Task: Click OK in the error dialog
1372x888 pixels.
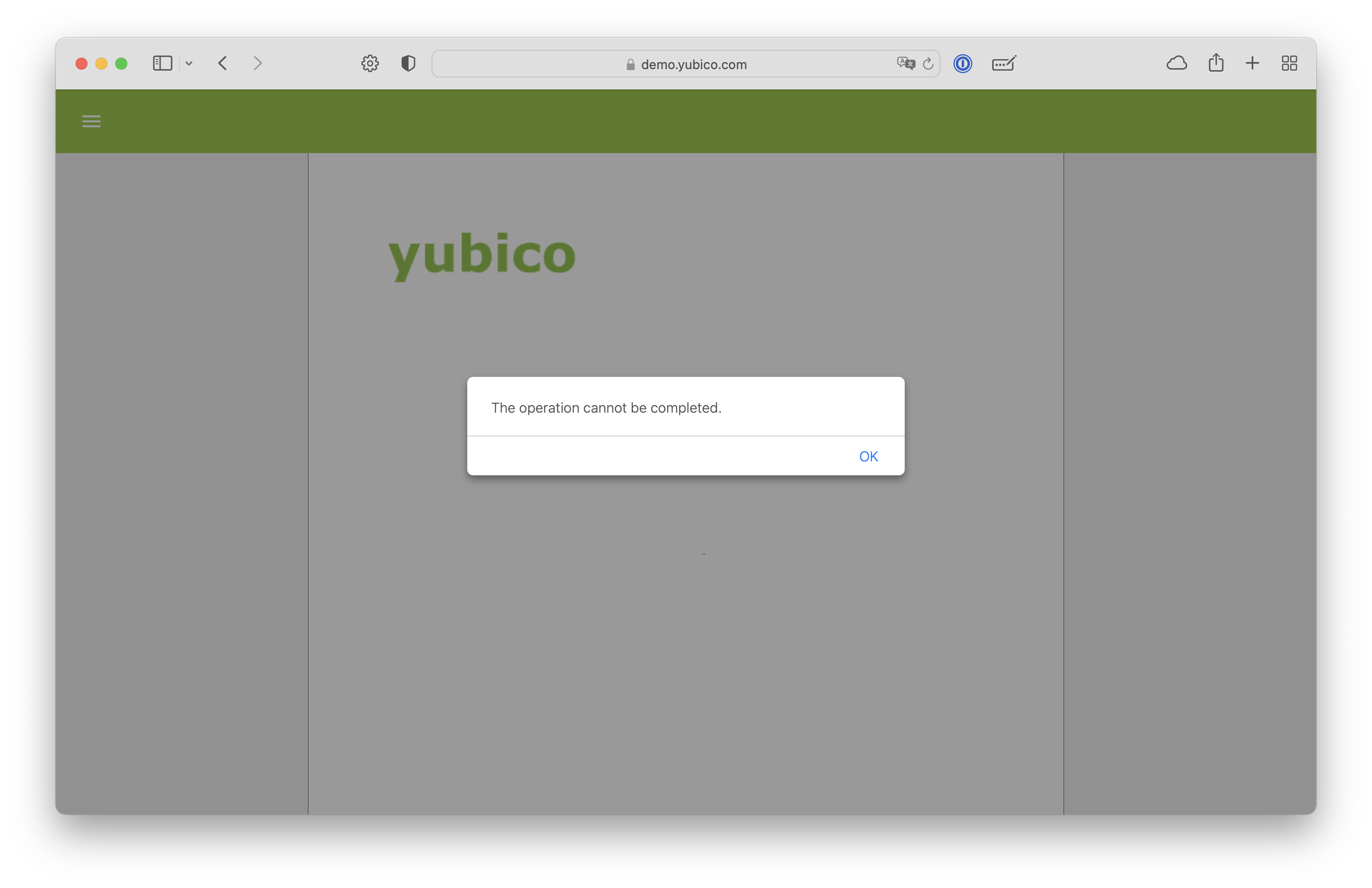Action: click(x=867, y=456)
